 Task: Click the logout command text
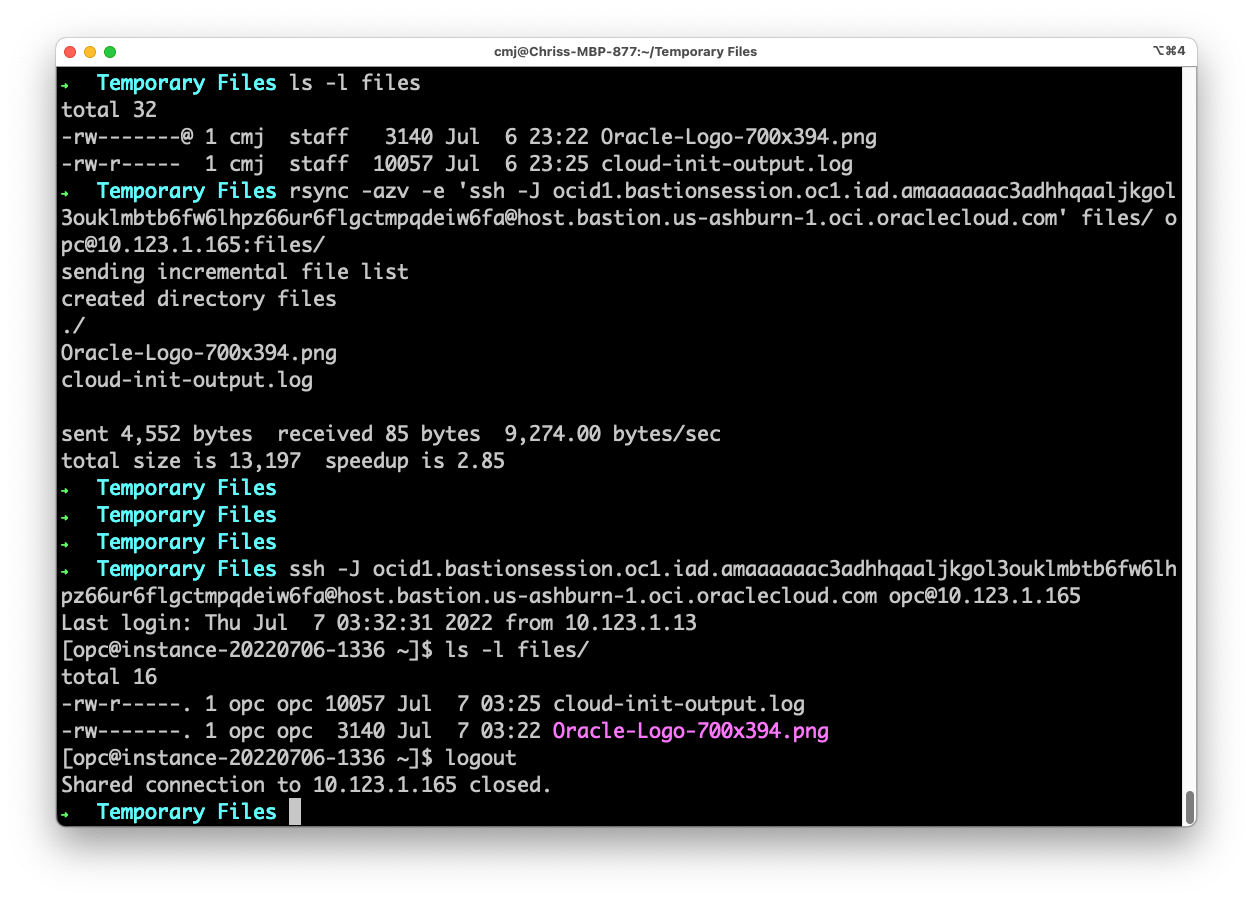[485, 757]
